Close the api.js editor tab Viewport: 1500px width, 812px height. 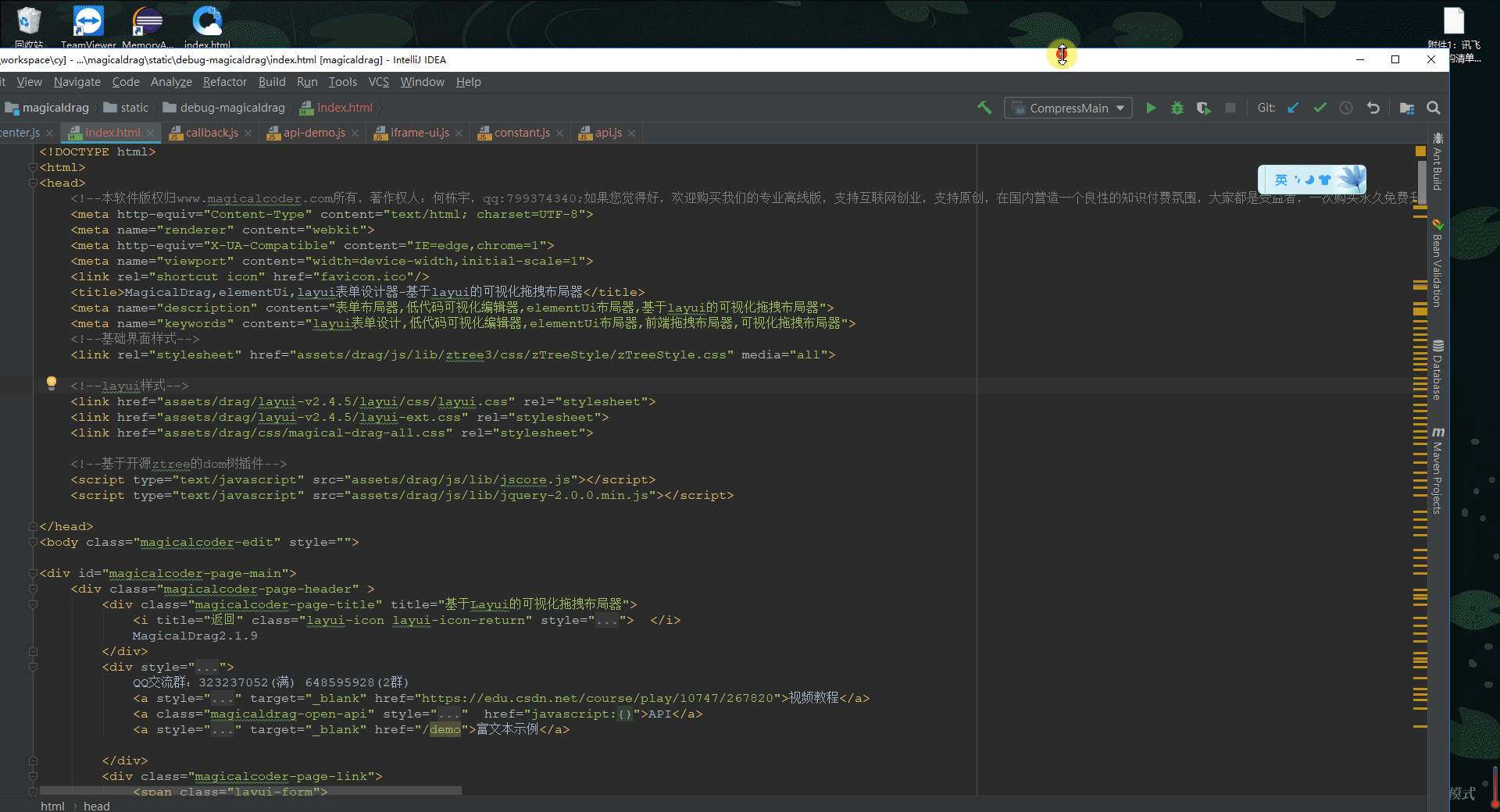click(x=631, y=134)
